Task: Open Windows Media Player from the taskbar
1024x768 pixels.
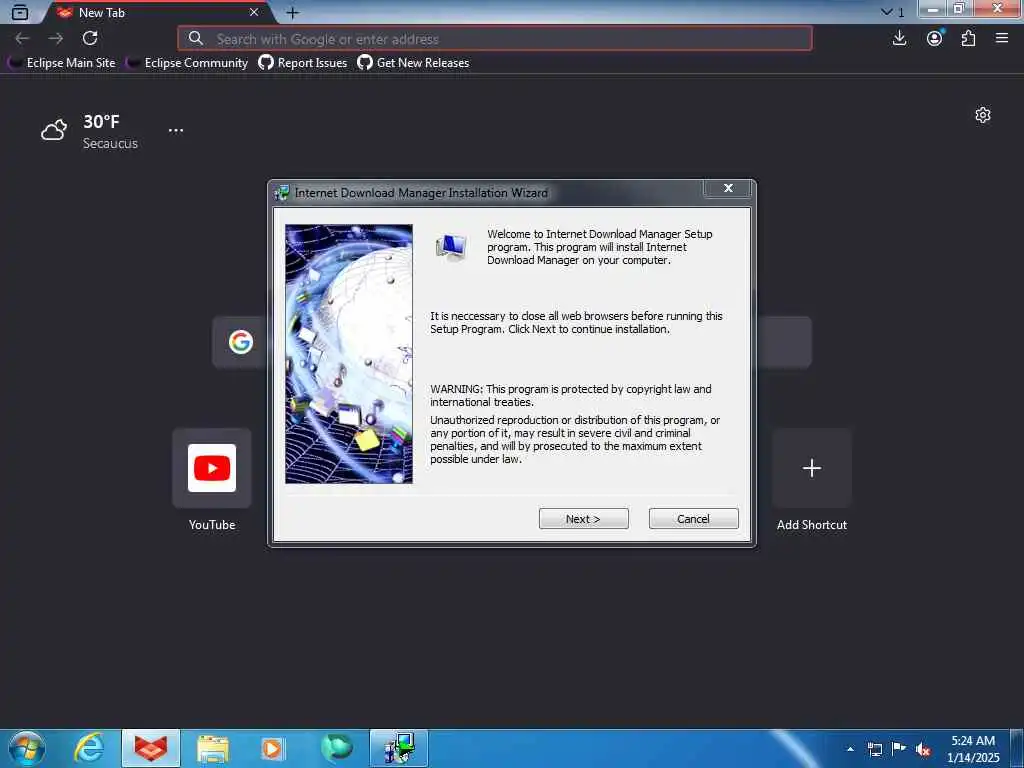Action: (x=272, y=748)
